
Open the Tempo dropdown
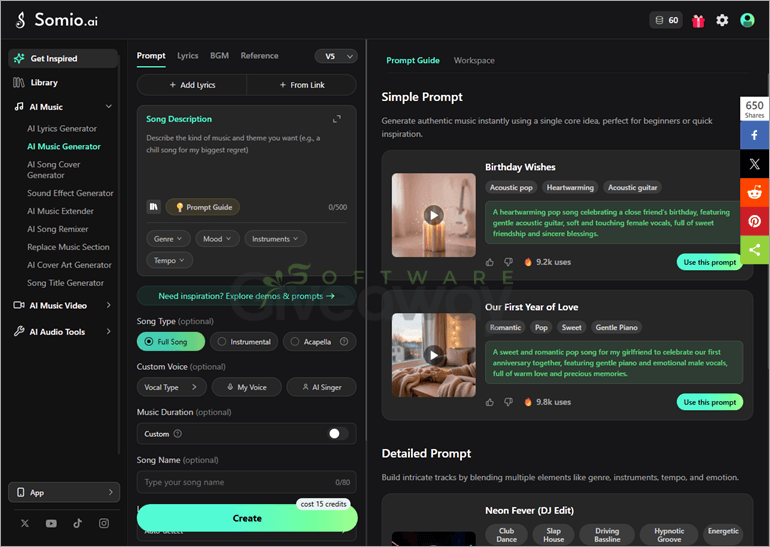[169, 260]
